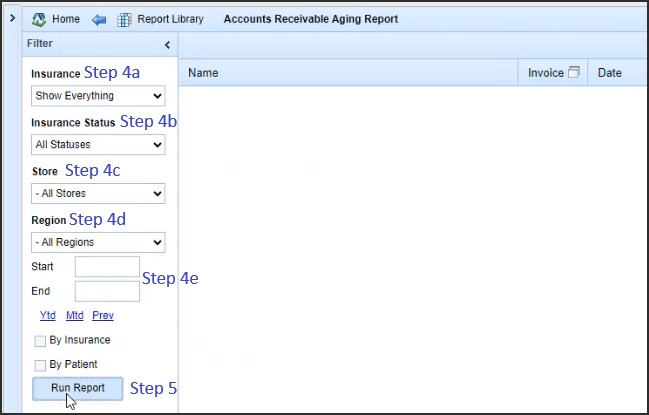Open the Insurance dropdown showing Show Everything
This screenshot has width=649, height=415.
[98, 96]
